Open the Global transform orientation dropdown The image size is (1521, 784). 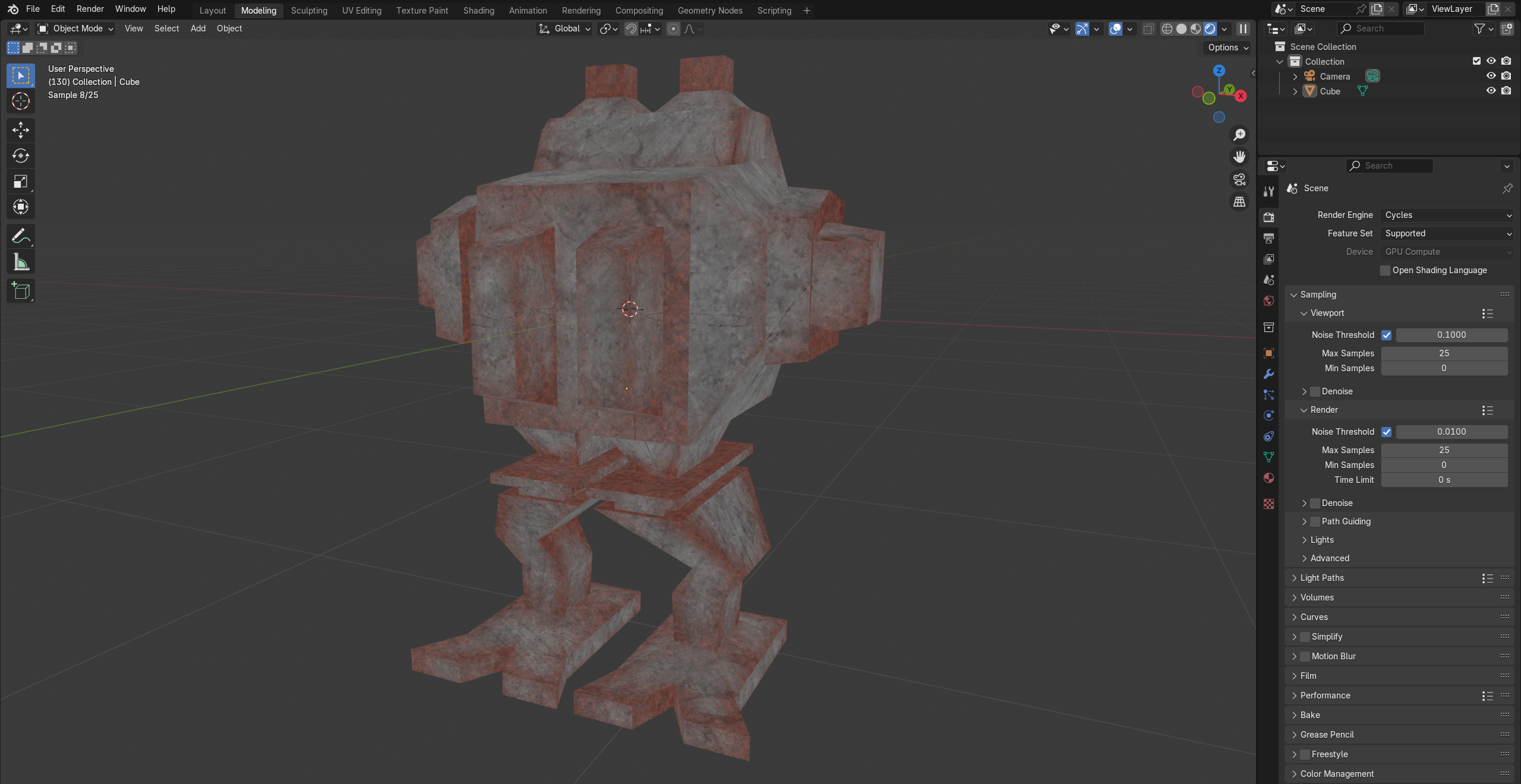pyautogui.click(x=564, y=29)
